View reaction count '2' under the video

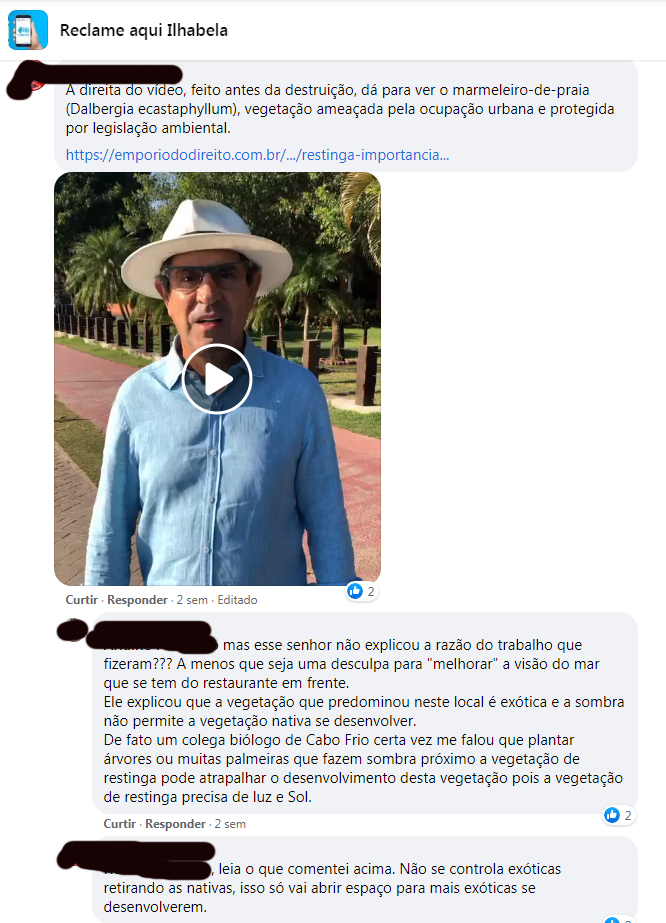click(371, 591)
